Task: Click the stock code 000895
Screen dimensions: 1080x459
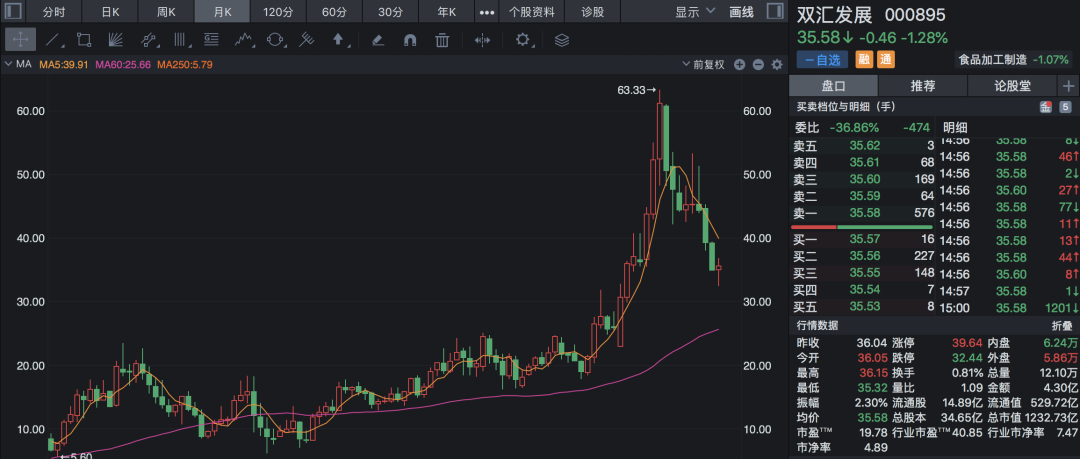Action: pos(915,15)
